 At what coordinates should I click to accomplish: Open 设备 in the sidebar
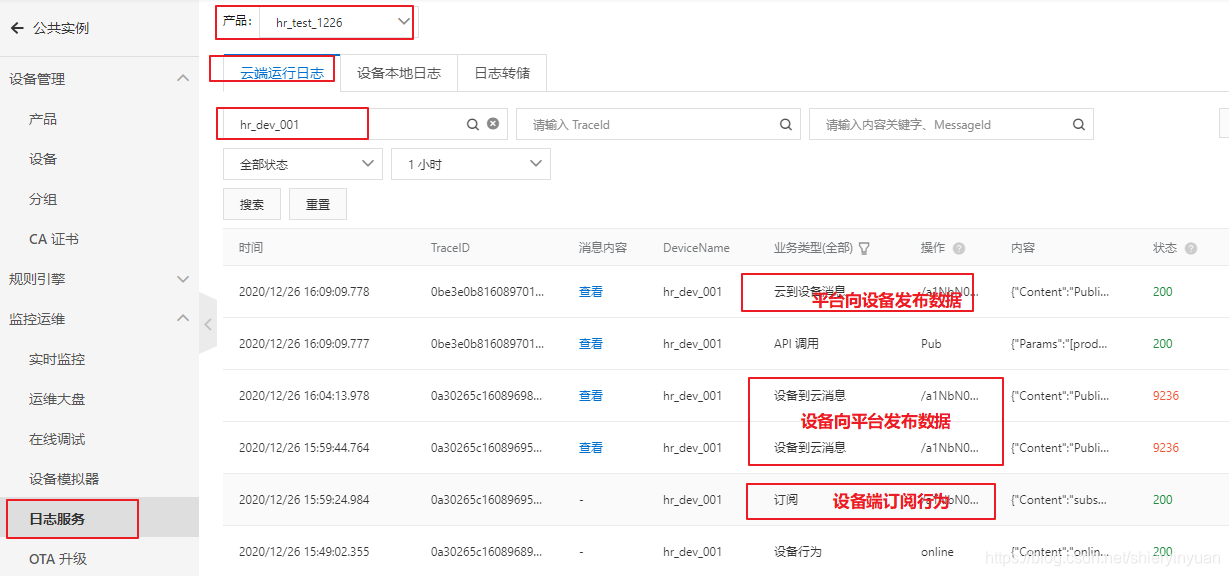pos(43,159)
